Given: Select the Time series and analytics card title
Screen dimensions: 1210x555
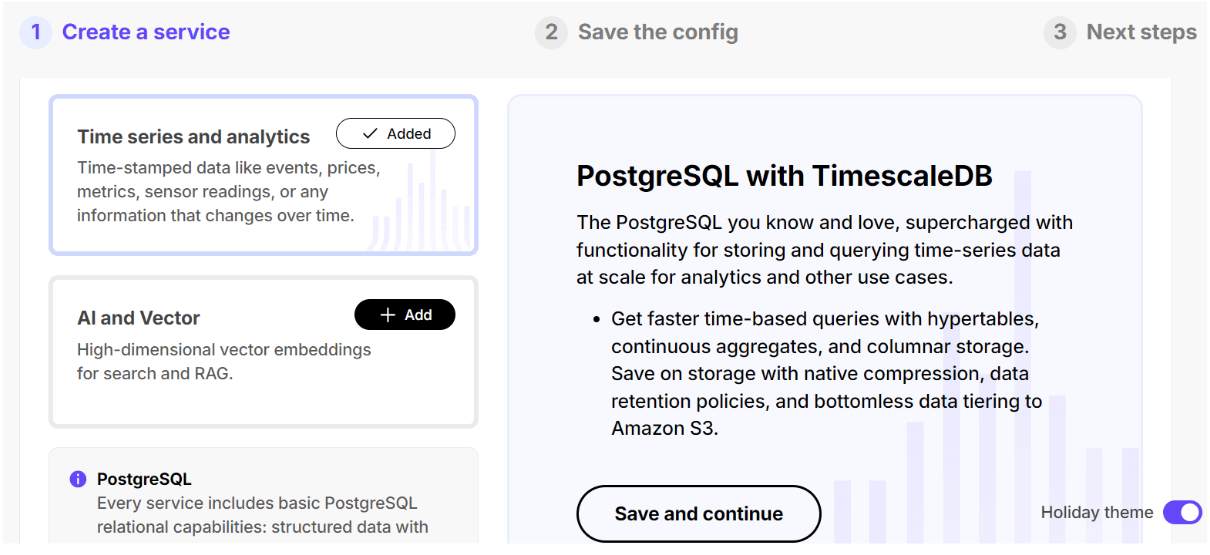Looking at the screenshot, I should tap(194, 137).
